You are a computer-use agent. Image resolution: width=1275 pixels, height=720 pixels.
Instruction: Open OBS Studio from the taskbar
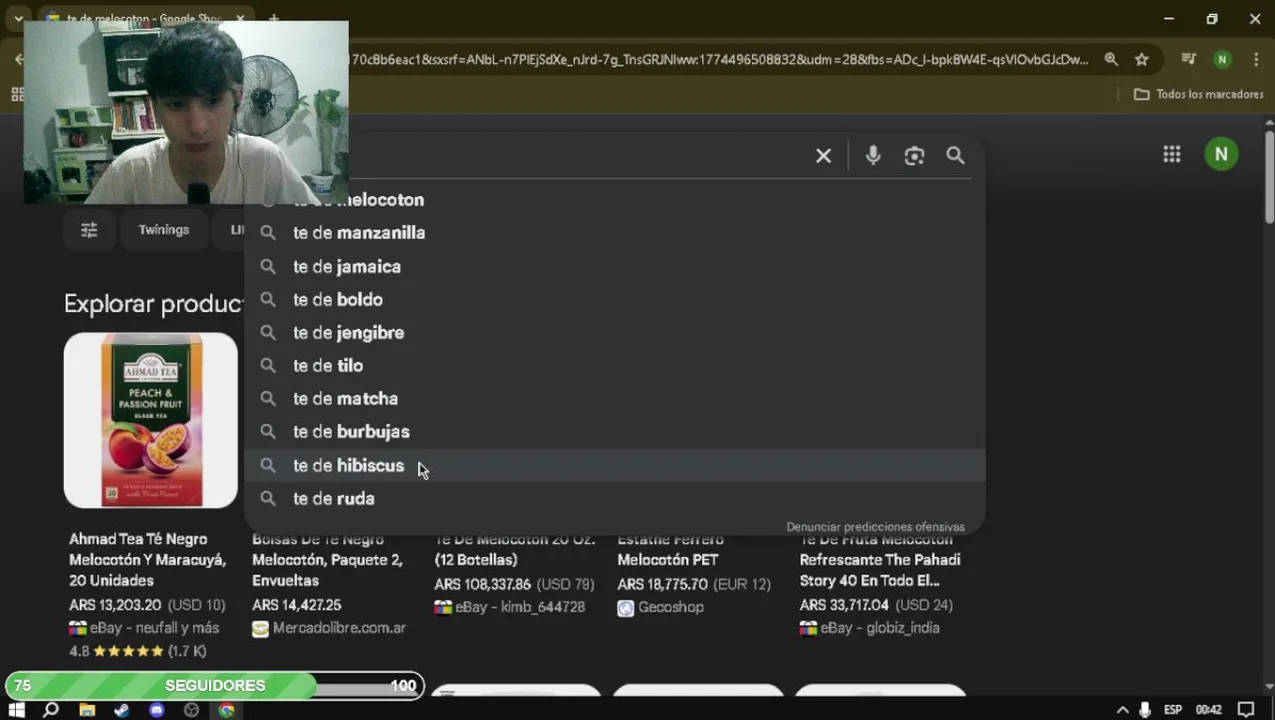coord(192,710)
